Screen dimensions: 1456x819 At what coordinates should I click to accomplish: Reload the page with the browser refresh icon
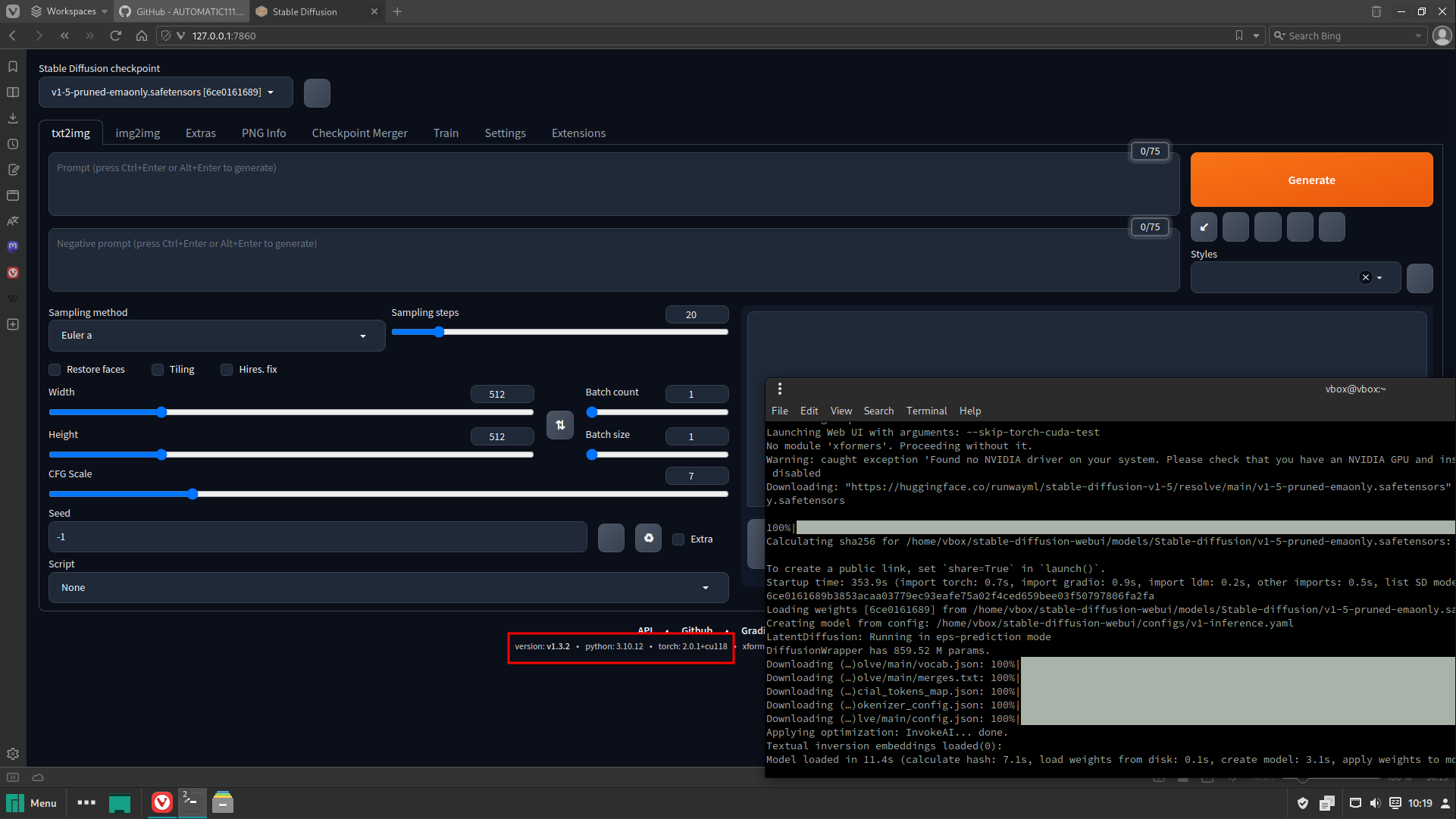tap(115, 36)
